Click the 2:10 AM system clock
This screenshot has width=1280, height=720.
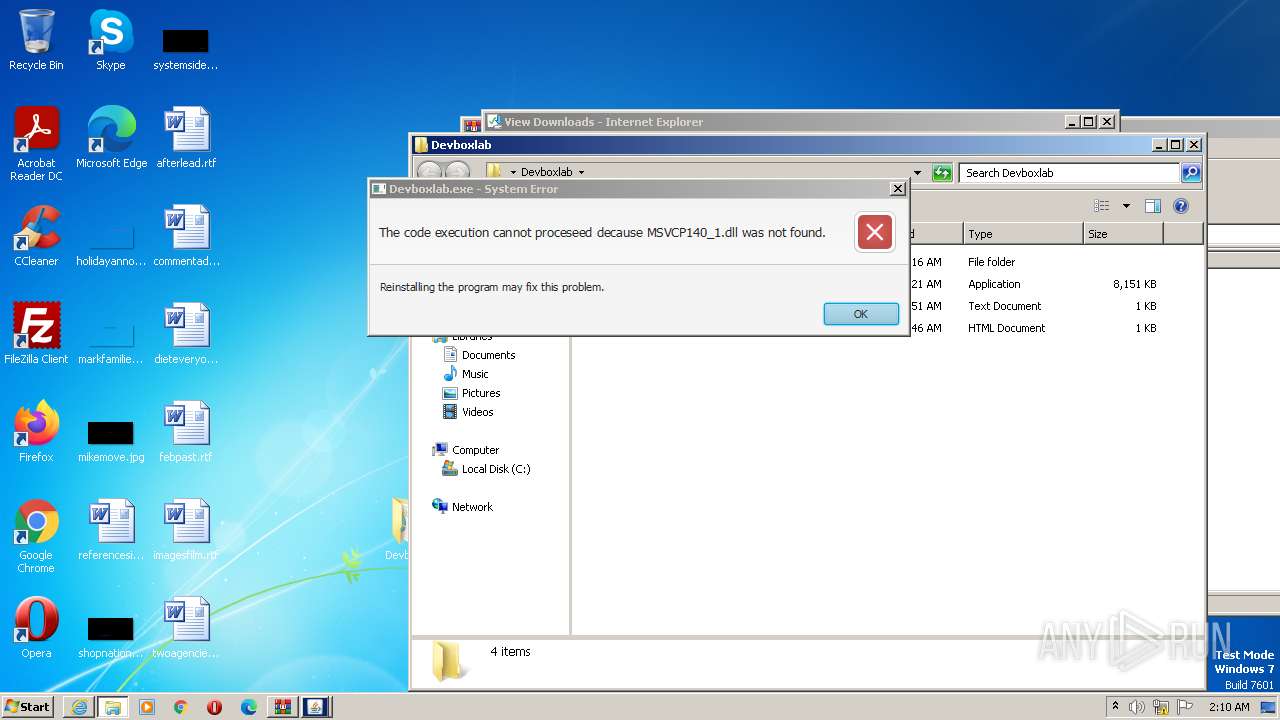pyautogui.click(x=1229, y=707)
